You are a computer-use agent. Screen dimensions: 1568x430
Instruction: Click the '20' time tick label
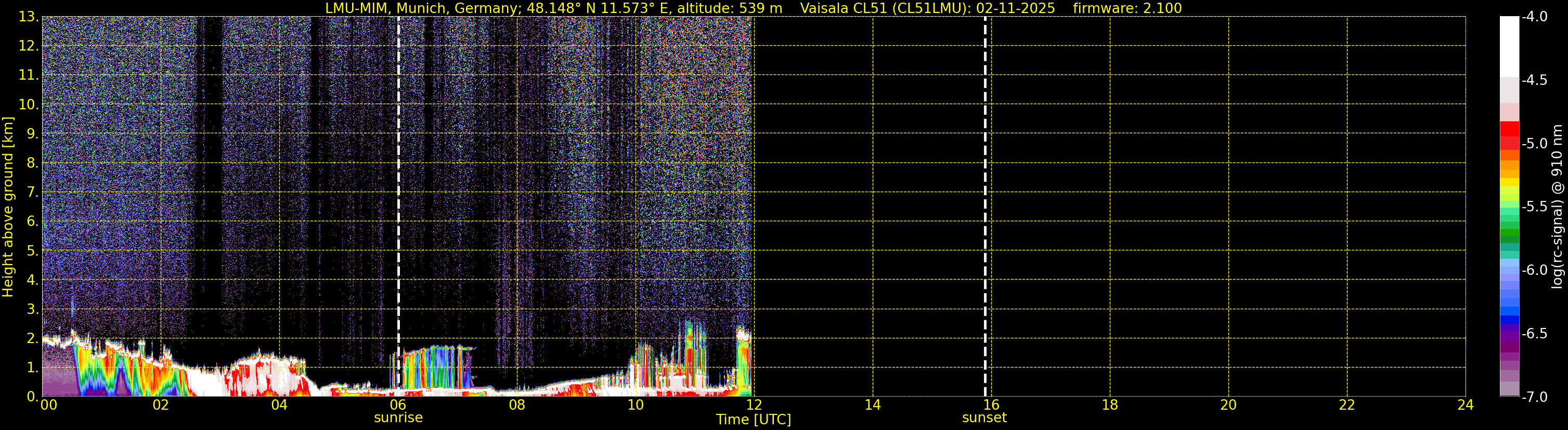pos(1228,404)
